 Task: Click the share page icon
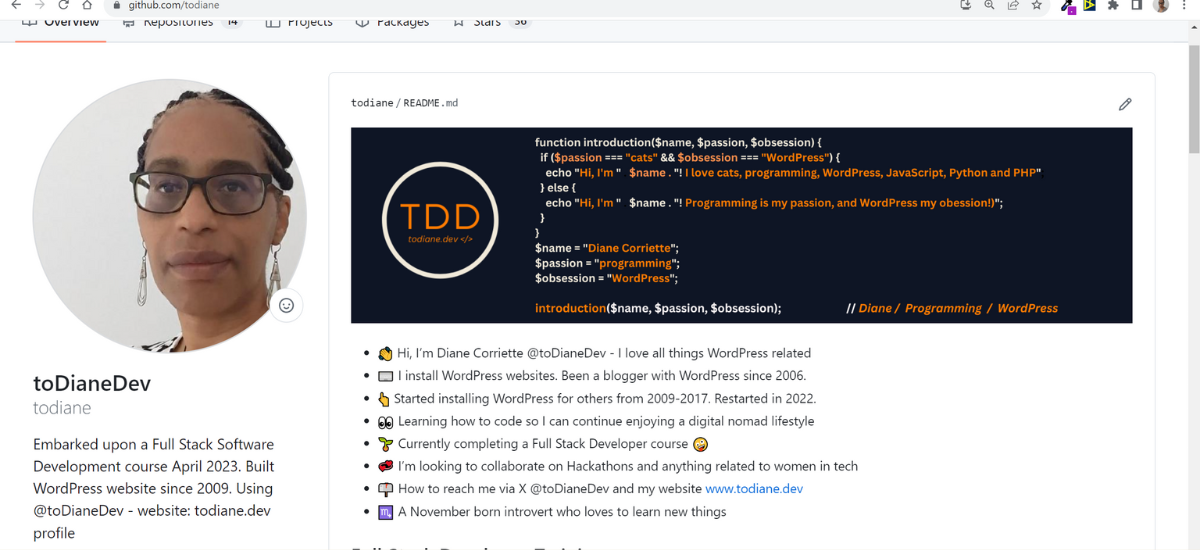click(1013, 5)
